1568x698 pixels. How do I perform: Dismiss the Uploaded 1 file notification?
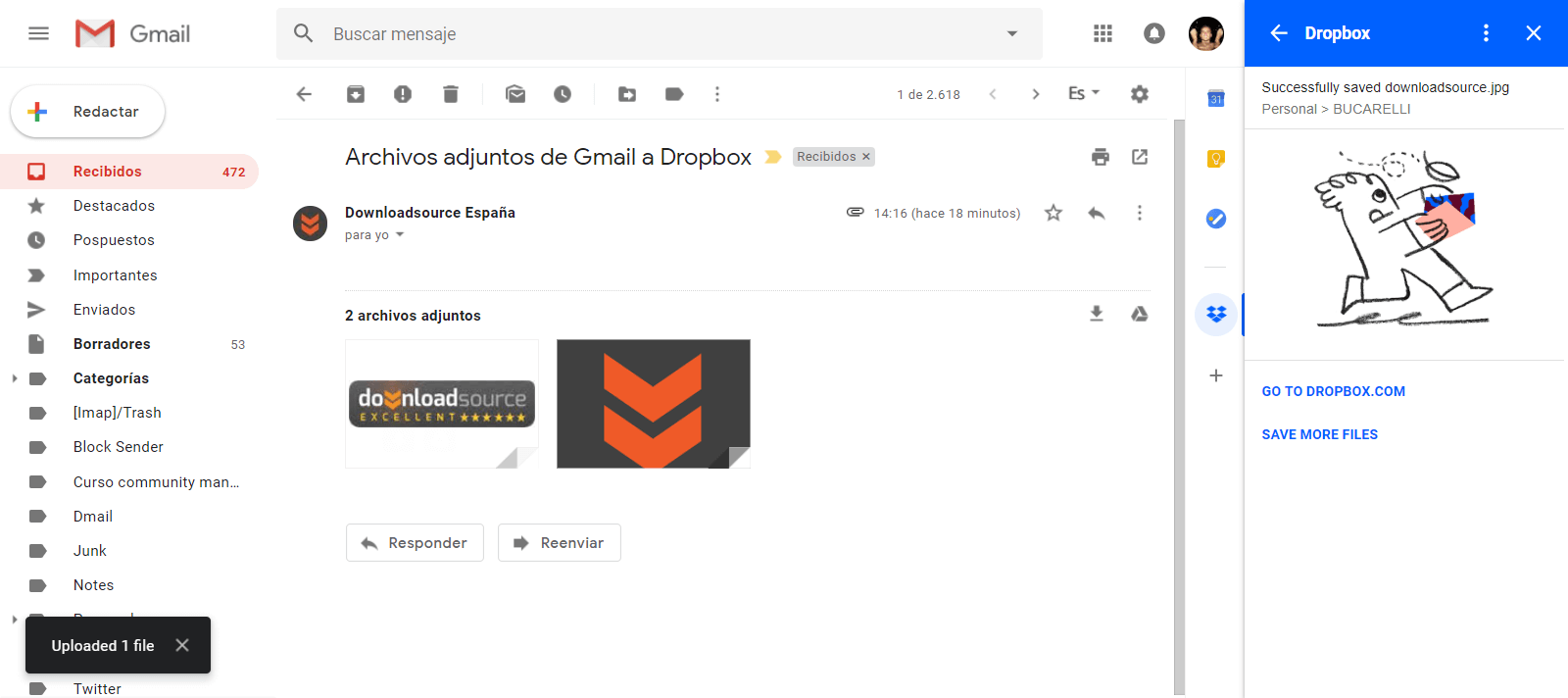pos(182,645)
